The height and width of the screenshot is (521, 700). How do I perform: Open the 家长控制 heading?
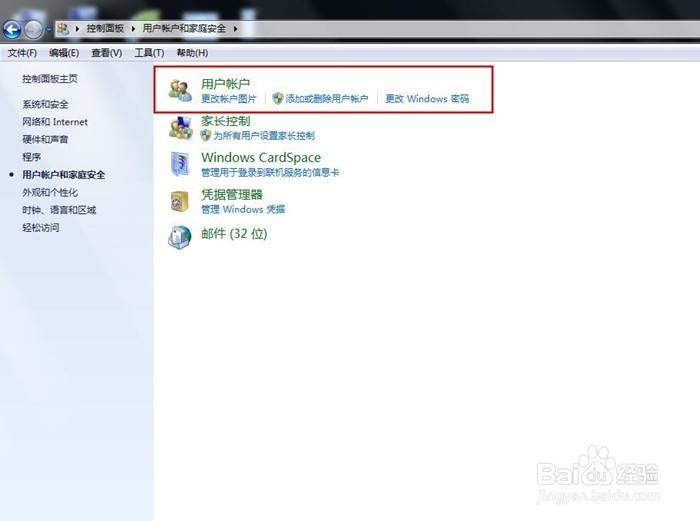[x=225, y=121]
